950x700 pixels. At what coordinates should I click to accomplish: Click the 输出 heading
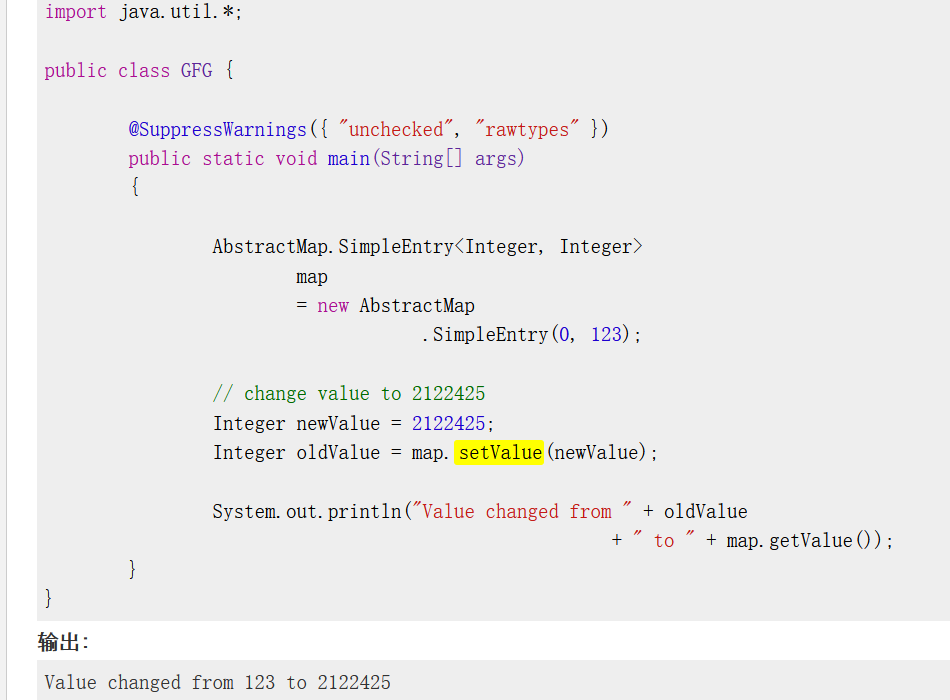pos(61,642)
